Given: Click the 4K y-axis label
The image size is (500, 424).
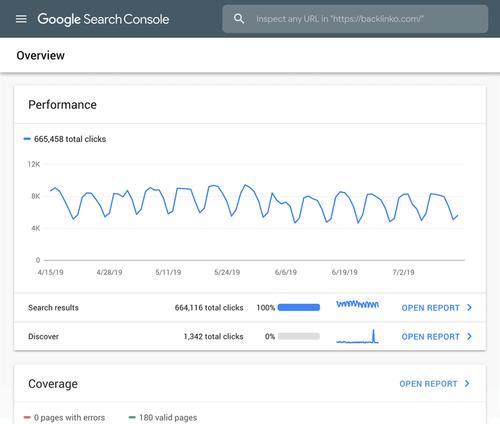Looking at the screenshot, I should point(36,228).
